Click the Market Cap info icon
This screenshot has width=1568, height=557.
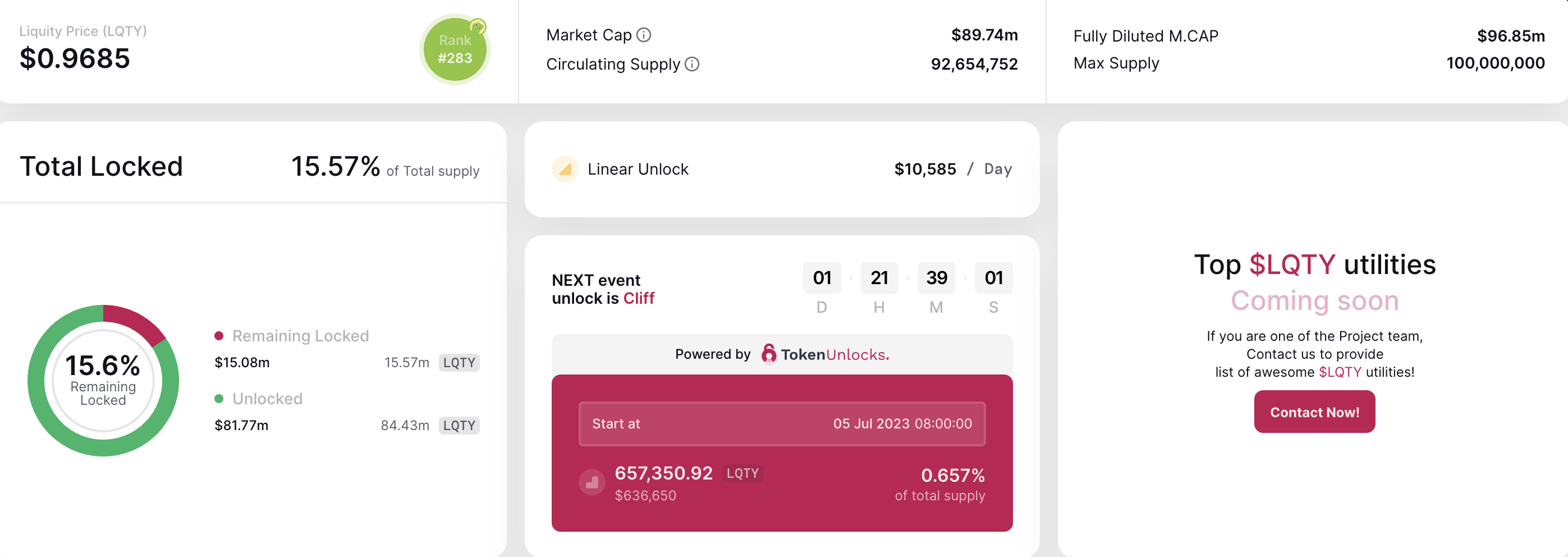(643, 35)
